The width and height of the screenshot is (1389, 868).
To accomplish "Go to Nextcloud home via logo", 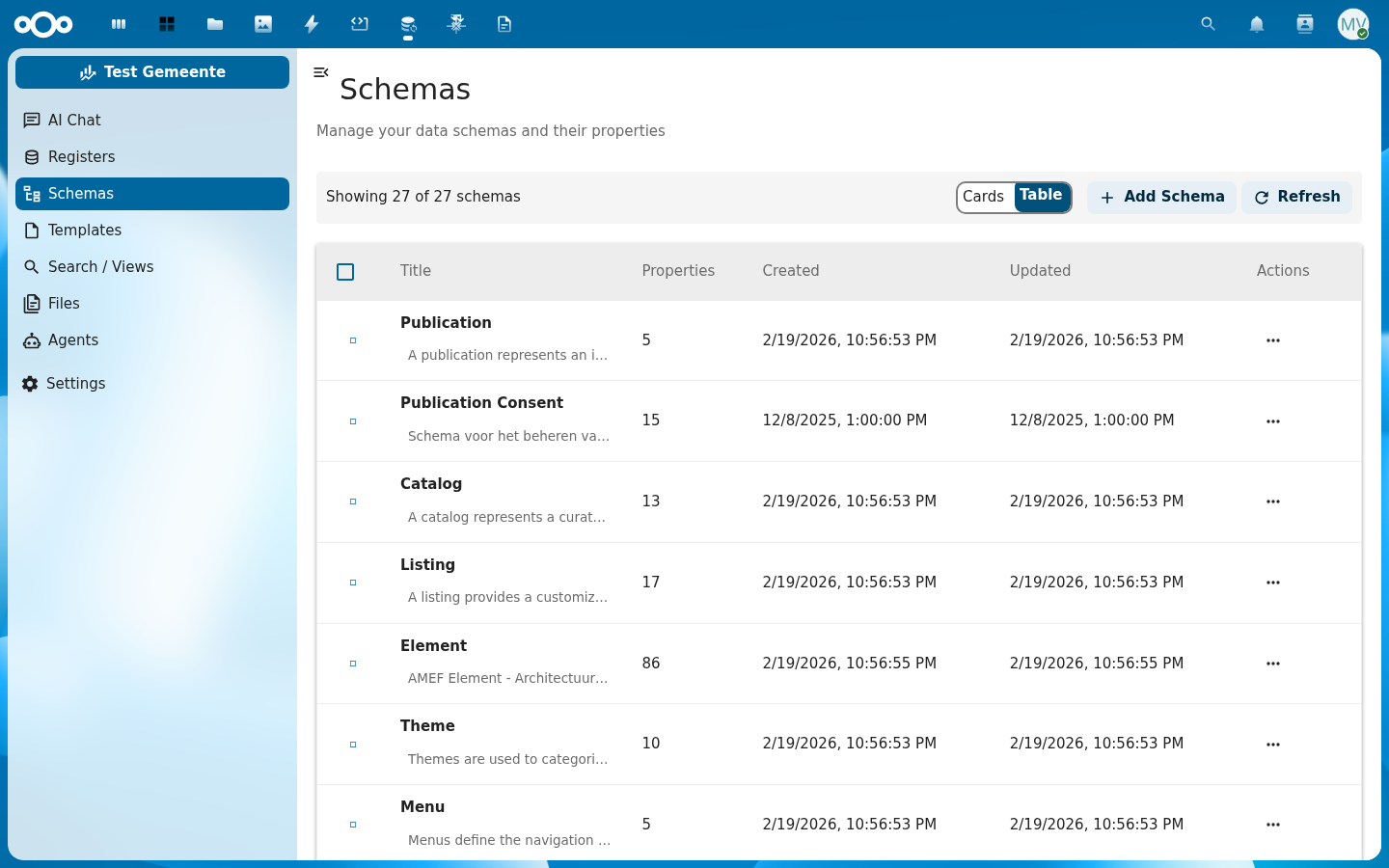I will 43,24.
